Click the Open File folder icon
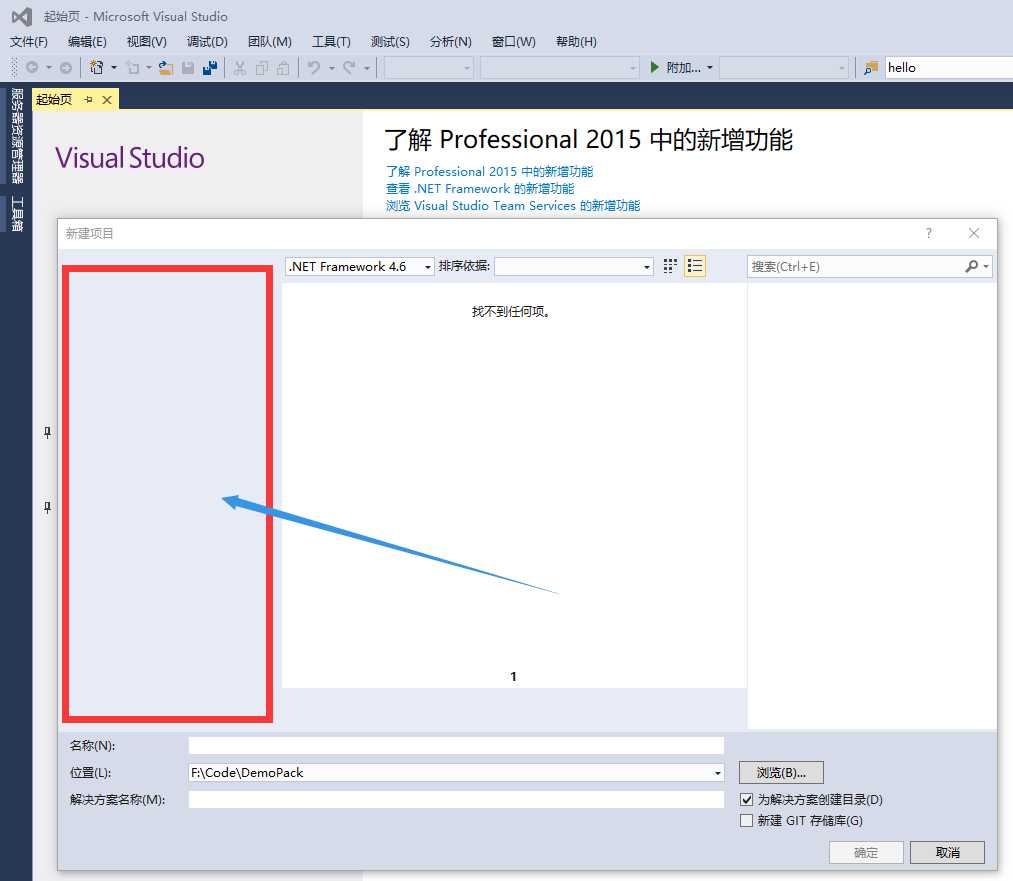This screenshot has width=1013, height=881. point(165,67)
